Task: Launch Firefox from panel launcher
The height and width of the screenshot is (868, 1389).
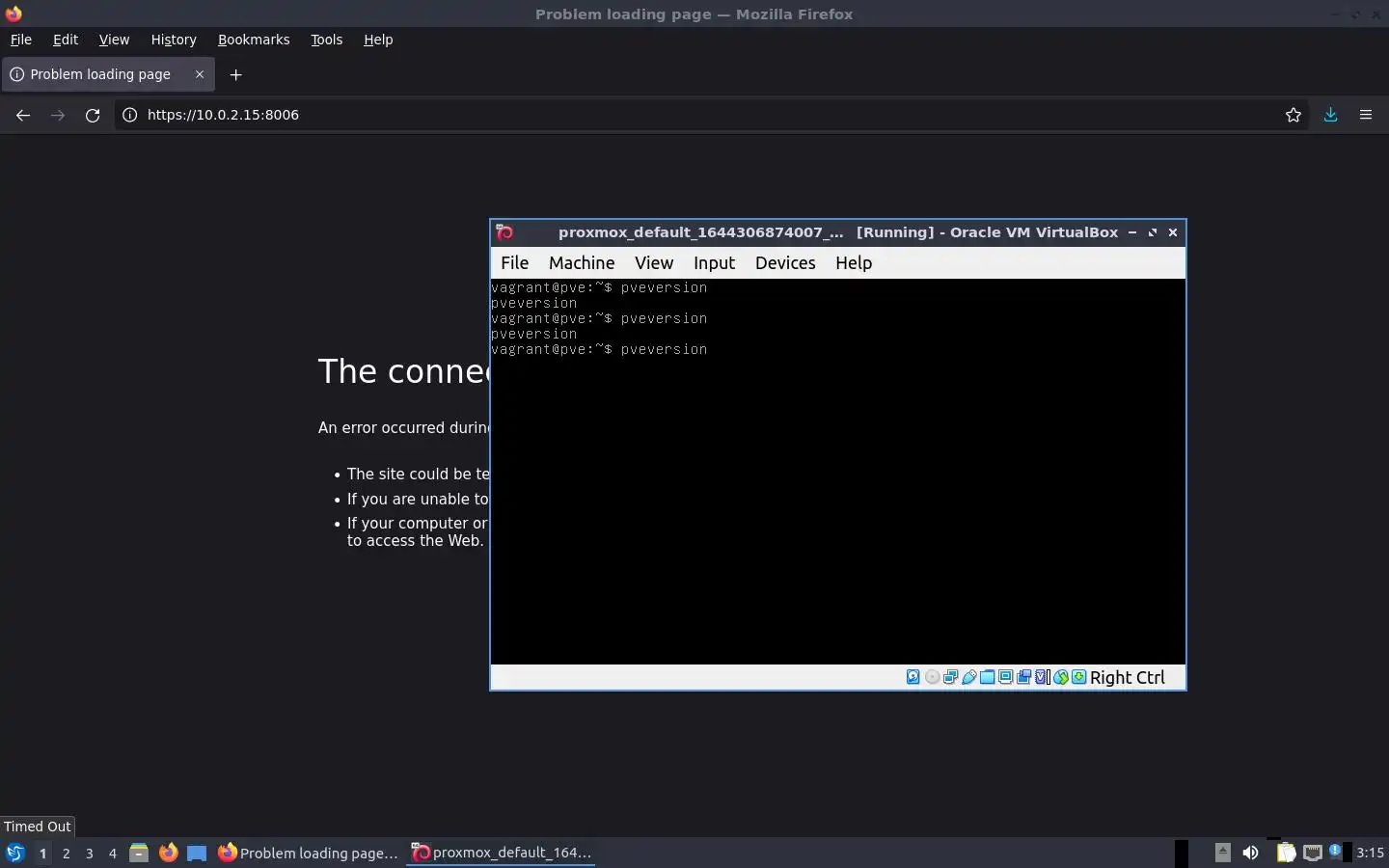Action: [x=168, y=853]
